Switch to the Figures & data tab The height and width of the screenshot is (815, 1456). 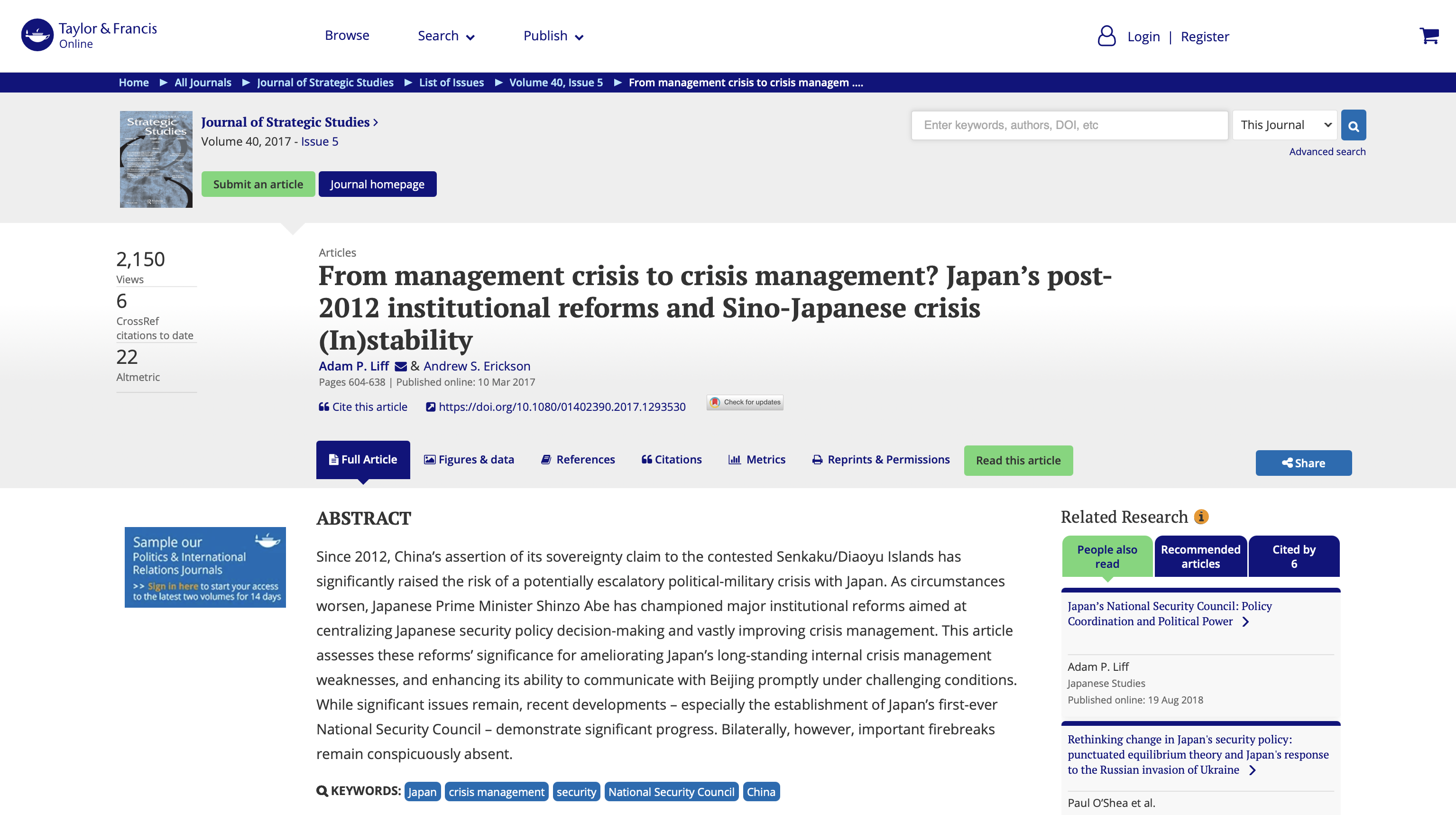click(x=469, y=460)
